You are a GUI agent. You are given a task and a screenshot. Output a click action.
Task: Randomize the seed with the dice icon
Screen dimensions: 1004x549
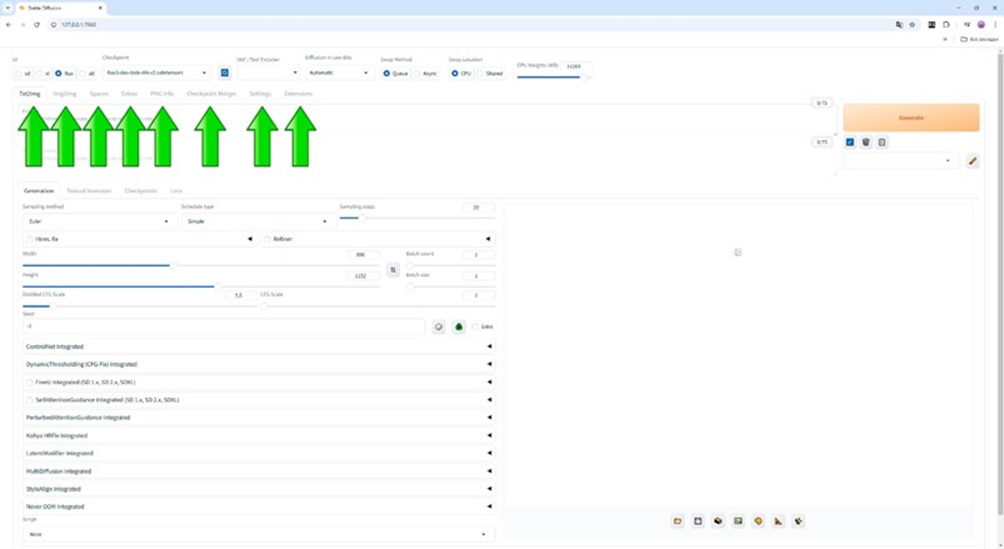[439, 327]
